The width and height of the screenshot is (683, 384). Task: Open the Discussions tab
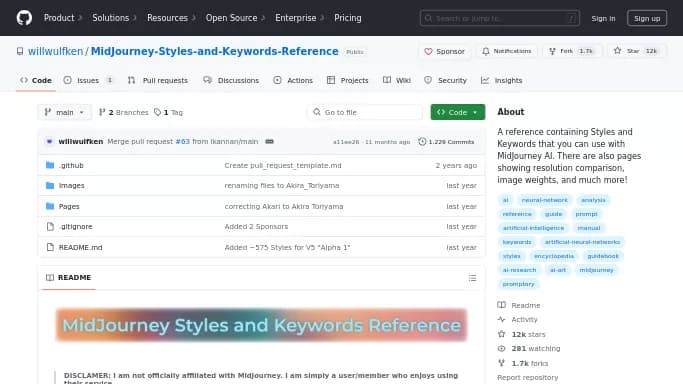[x=231, y=81]
